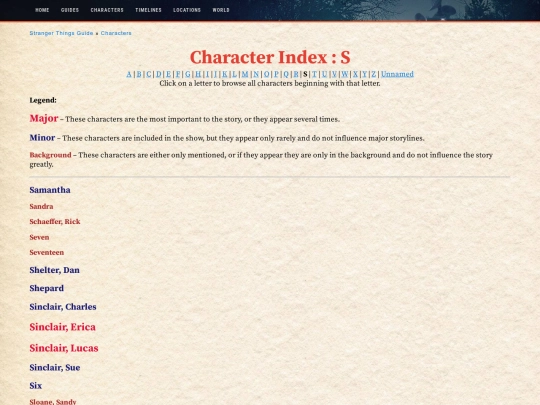Browse characters starting with letter V
The height and width of the screenshot is (405, 540).
tap(334, 74)
